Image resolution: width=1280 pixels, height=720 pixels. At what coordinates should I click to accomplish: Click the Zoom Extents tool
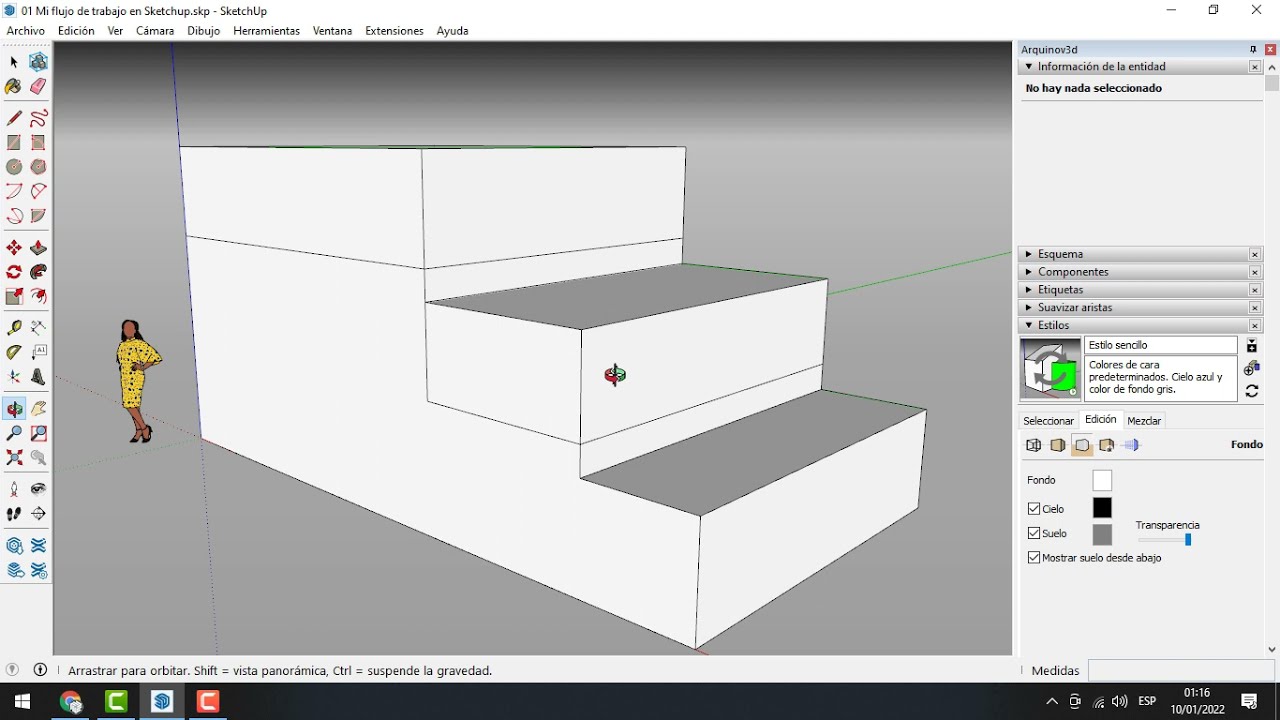coord(14,458)
